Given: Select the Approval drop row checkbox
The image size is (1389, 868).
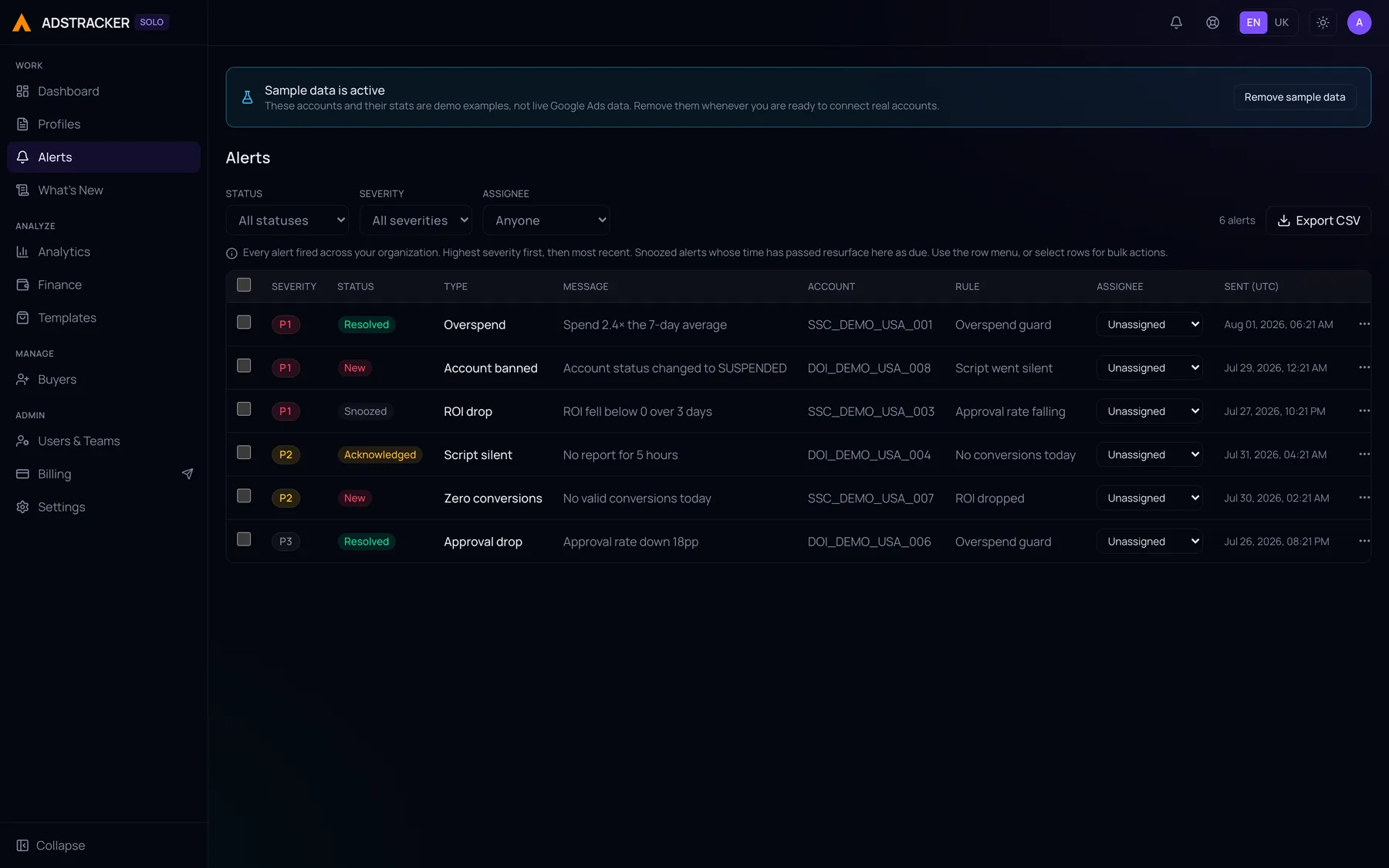Looking at the screenshot, I should click(x=244, y=539).
